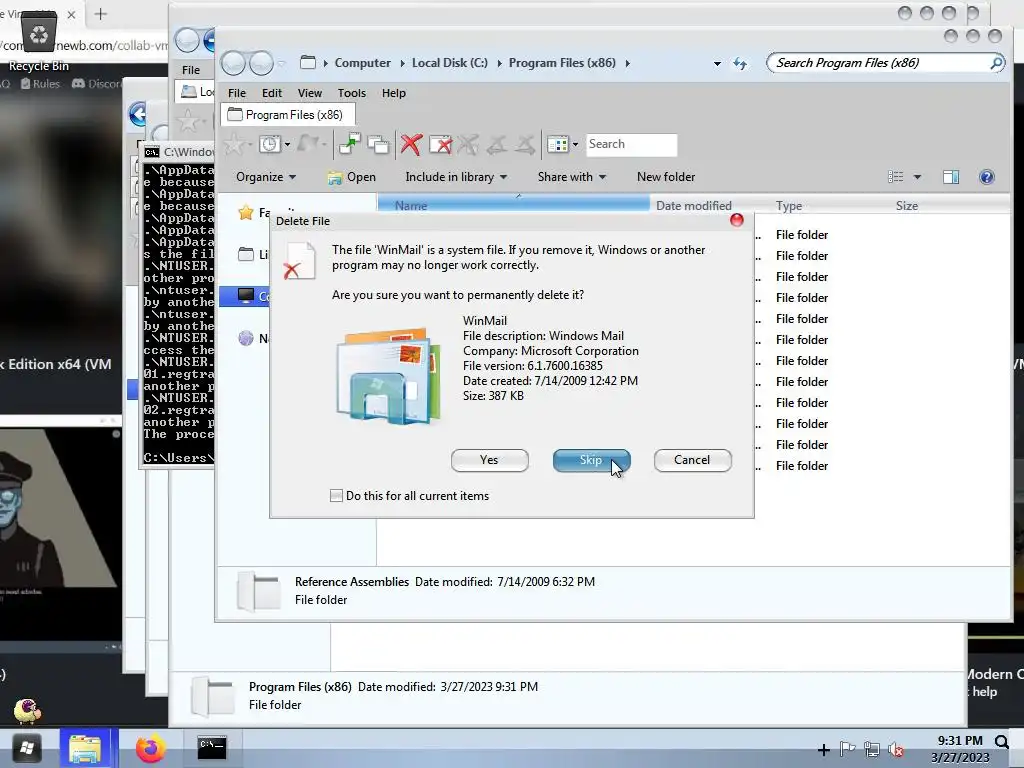Screen dimensions: 1024x768
Task: Close the Delete File dialog with red button
Action: click(x=737, y=220)
